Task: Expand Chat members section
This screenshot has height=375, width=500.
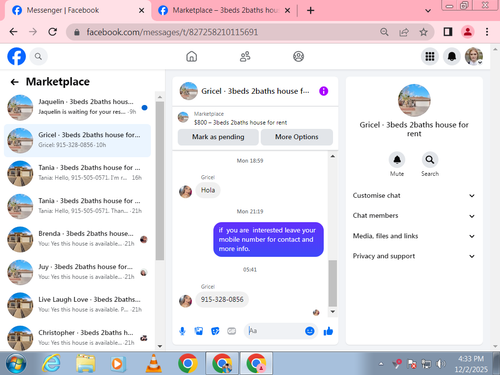Action: click(414, 216)
